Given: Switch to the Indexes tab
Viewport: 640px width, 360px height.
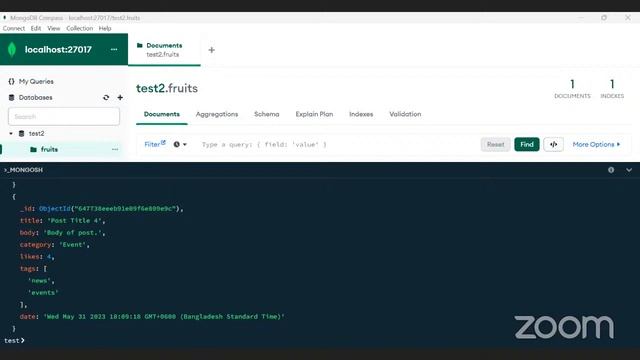Looking at the screenshot, I should coord(361,114).
